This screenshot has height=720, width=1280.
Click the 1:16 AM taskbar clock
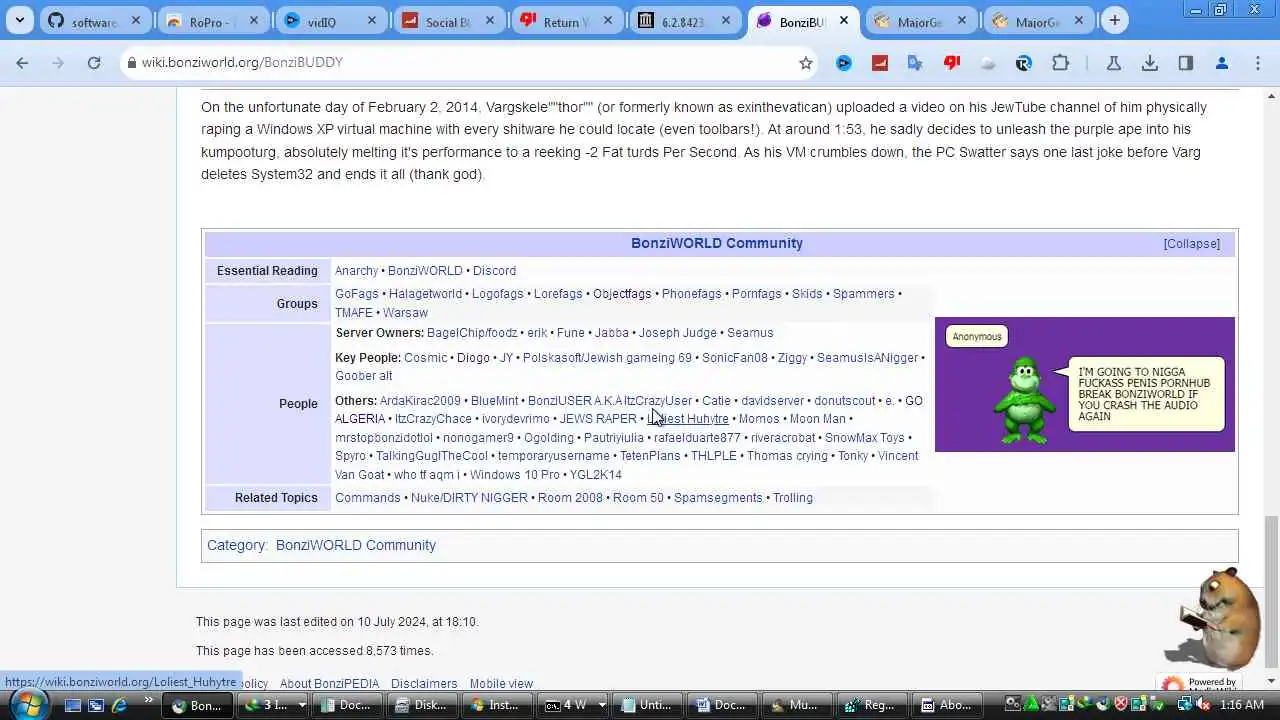[x=1242, y=705]
